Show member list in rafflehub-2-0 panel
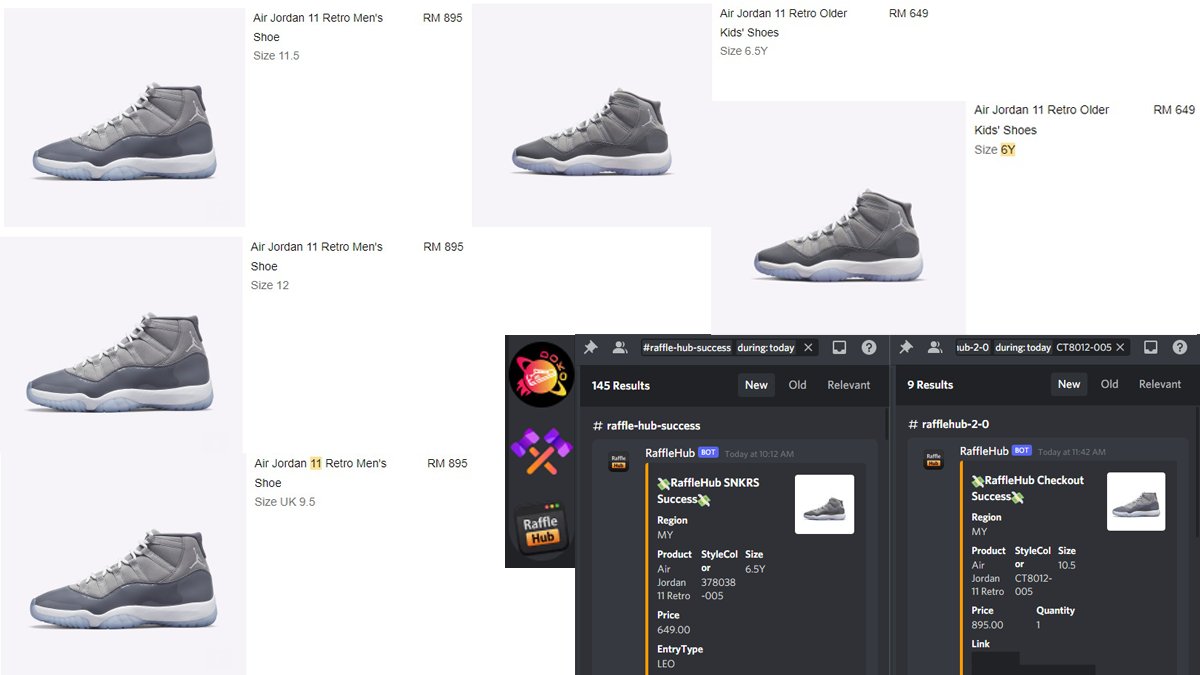This screenshot has width=1200, height=675. (x=935, y=347)
